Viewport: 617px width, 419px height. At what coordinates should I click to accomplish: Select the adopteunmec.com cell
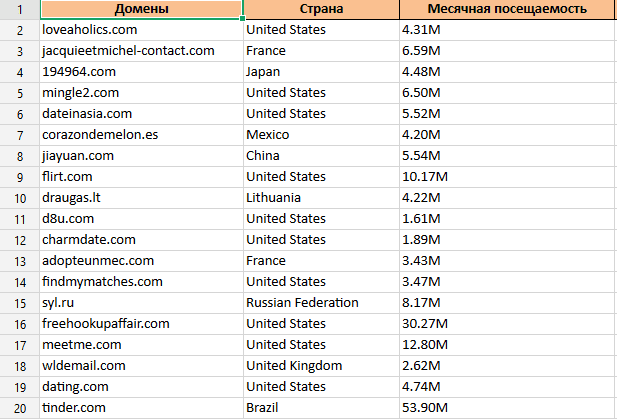coord(141,261)
